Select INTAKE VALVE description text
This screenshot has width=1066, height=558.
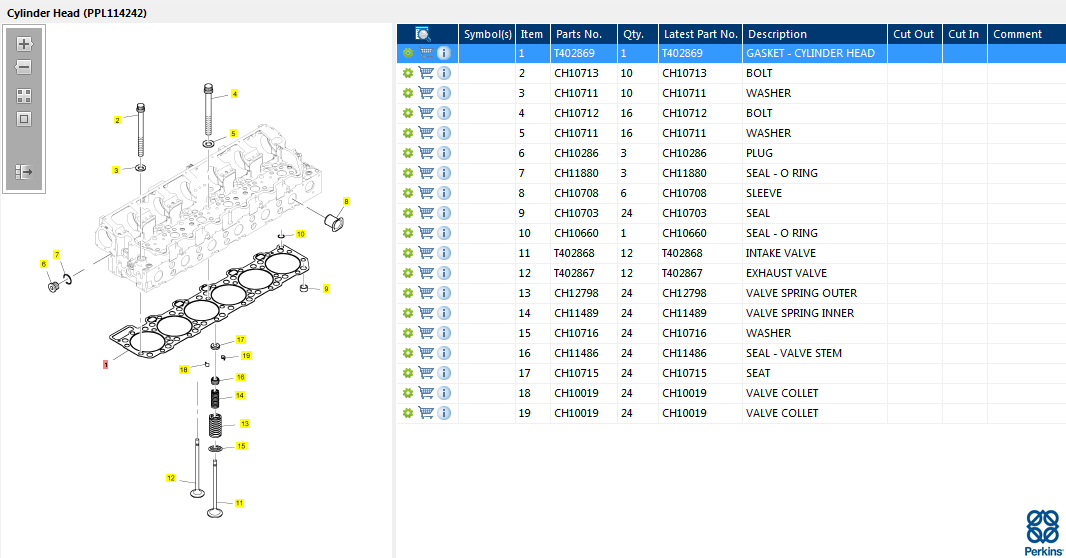[x=780, y=253]
